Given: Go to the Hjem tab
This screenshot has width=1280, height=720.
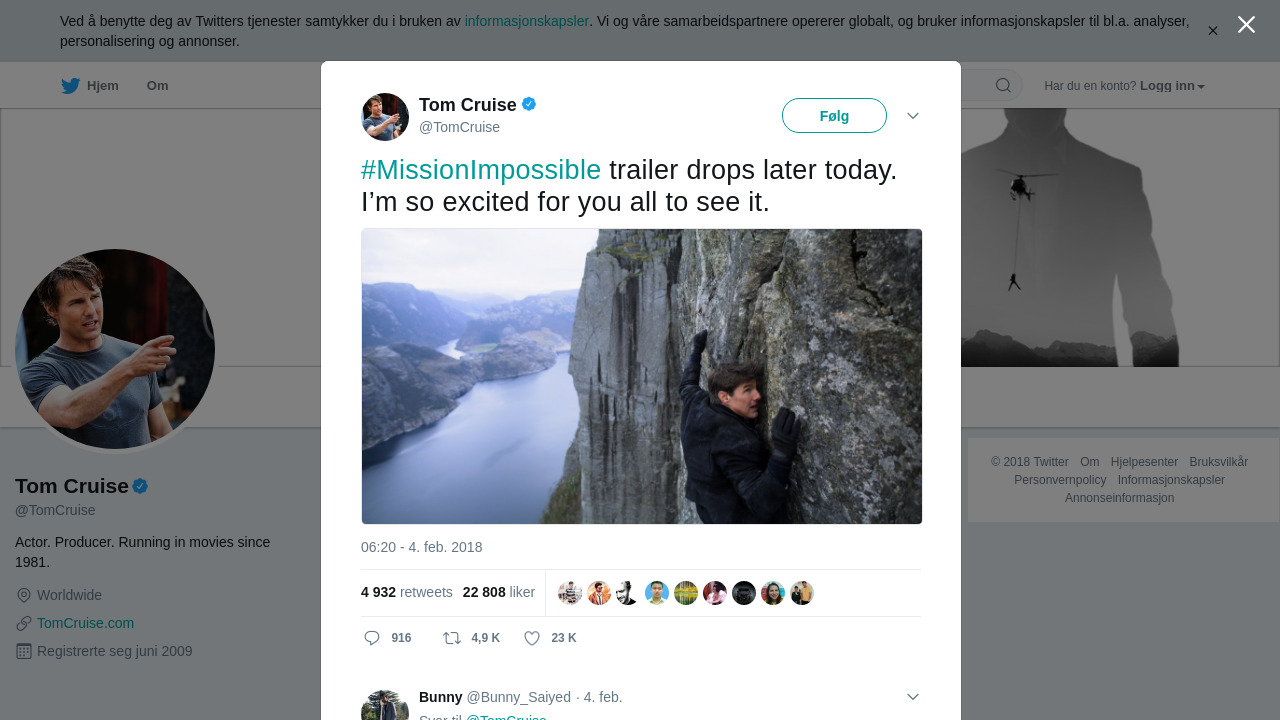Looking at the screenshot, I should tap(102, 86).
